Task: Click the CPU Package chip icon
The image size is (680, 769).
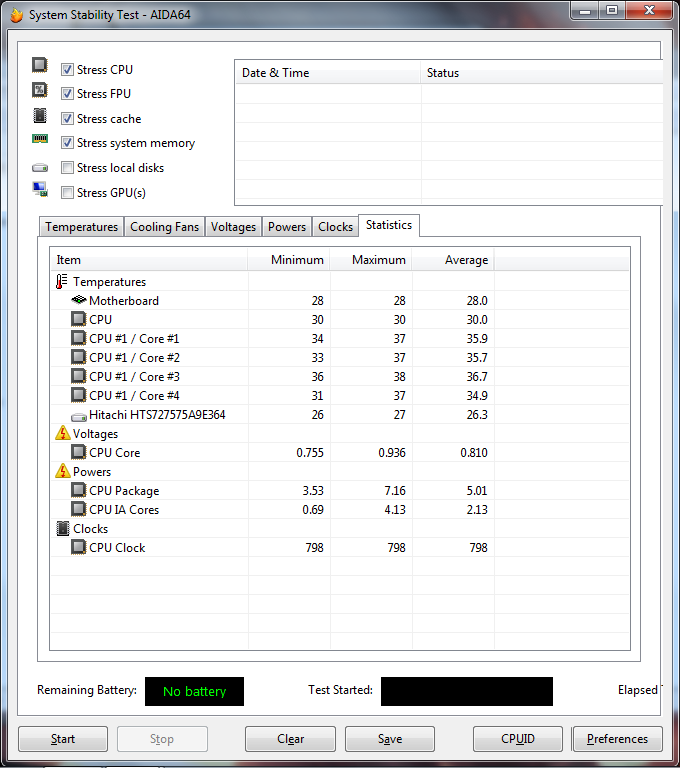Action: coord(78,490)
